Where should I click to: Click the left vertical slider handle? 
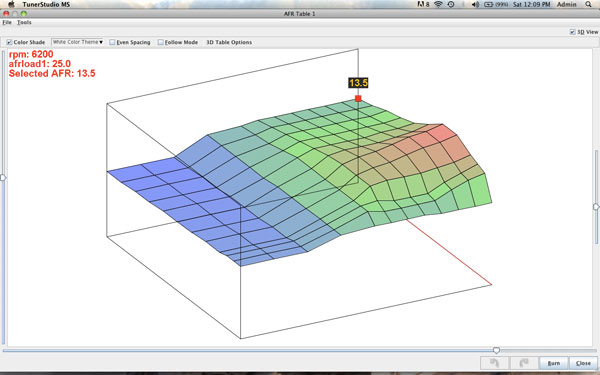click(x=3, y=178)
